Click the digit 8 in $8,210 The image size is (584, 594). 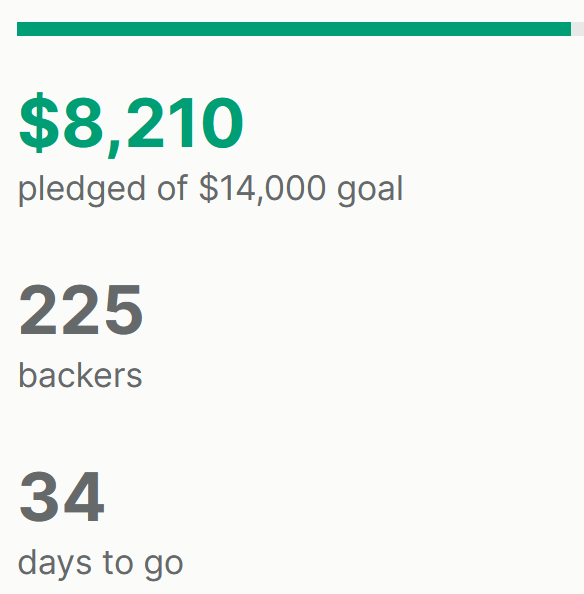pos(83,122)
